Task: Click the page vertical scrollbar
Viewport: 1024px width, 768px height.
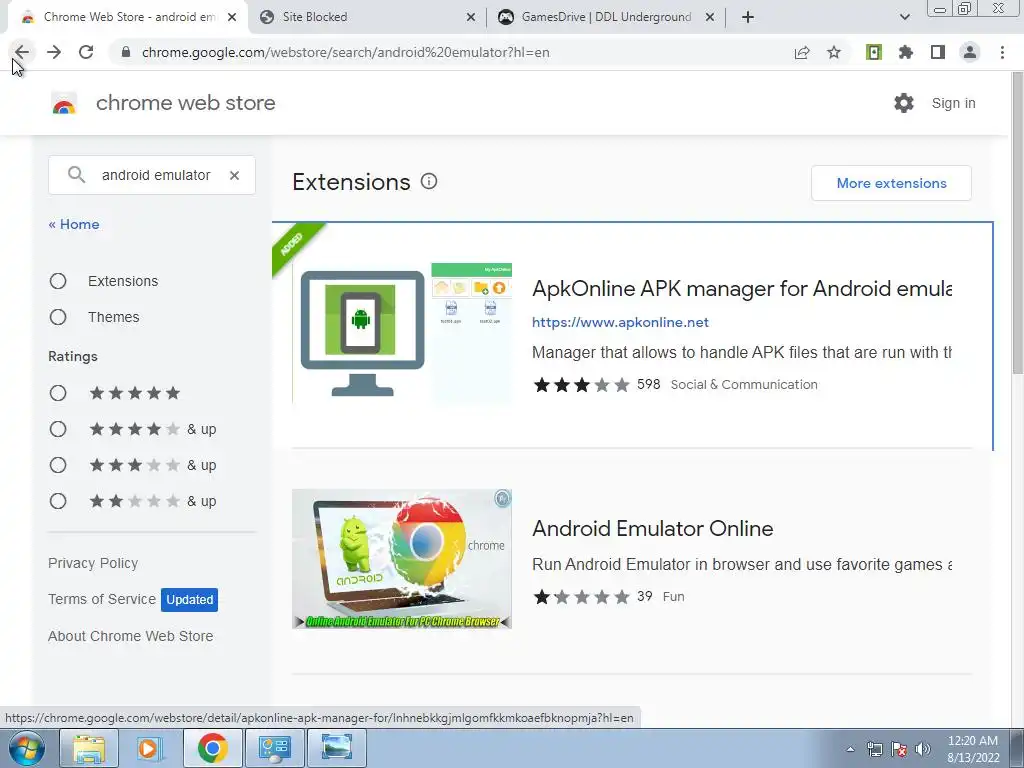Action: (x=1017, y=224)
